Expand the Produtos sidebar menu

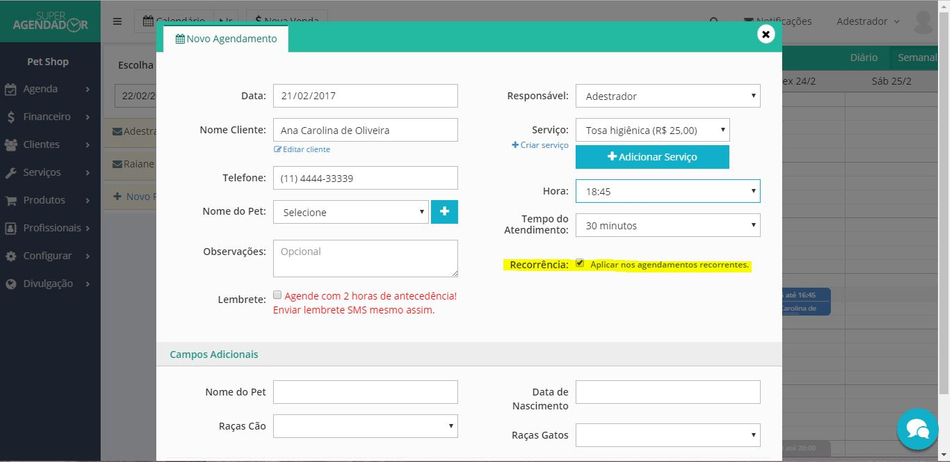pyautogui.click(x=50, y=200)
